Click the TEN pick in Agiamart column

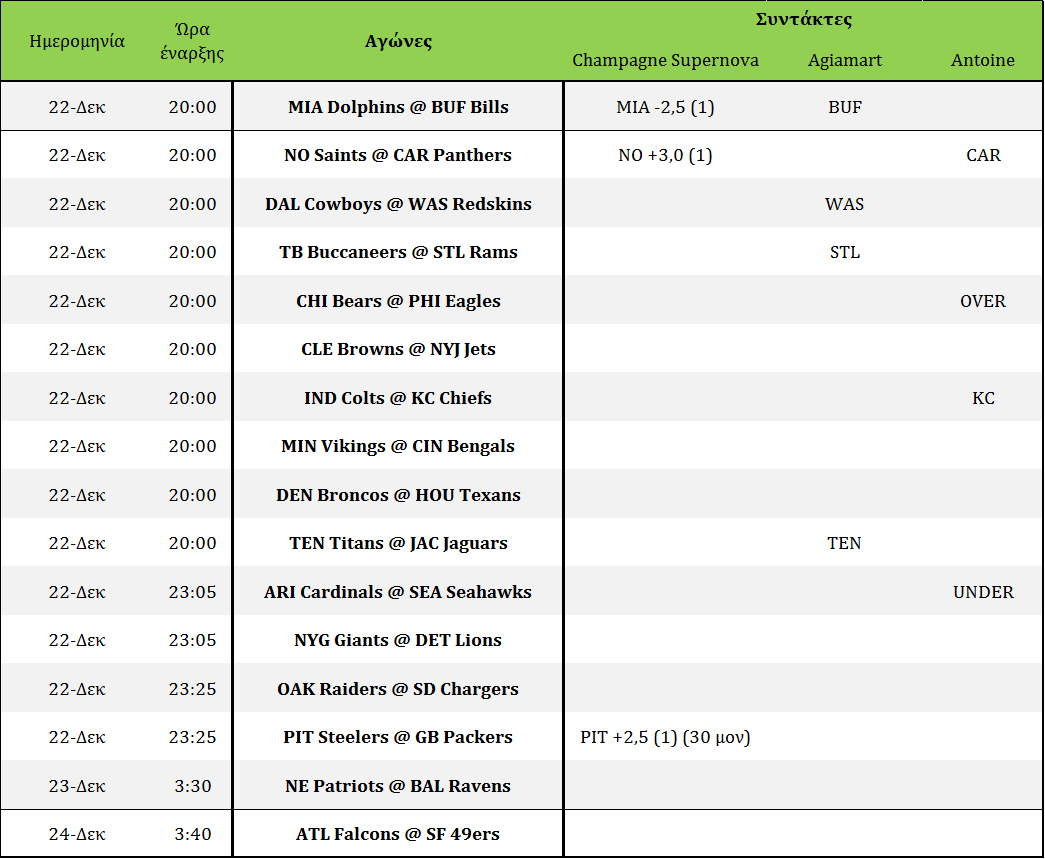pos(845,543)
